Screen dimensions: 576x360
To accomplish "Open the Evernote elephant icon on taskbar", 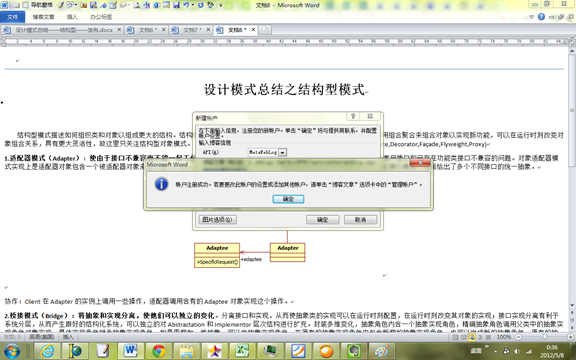I will coord(353,351).
